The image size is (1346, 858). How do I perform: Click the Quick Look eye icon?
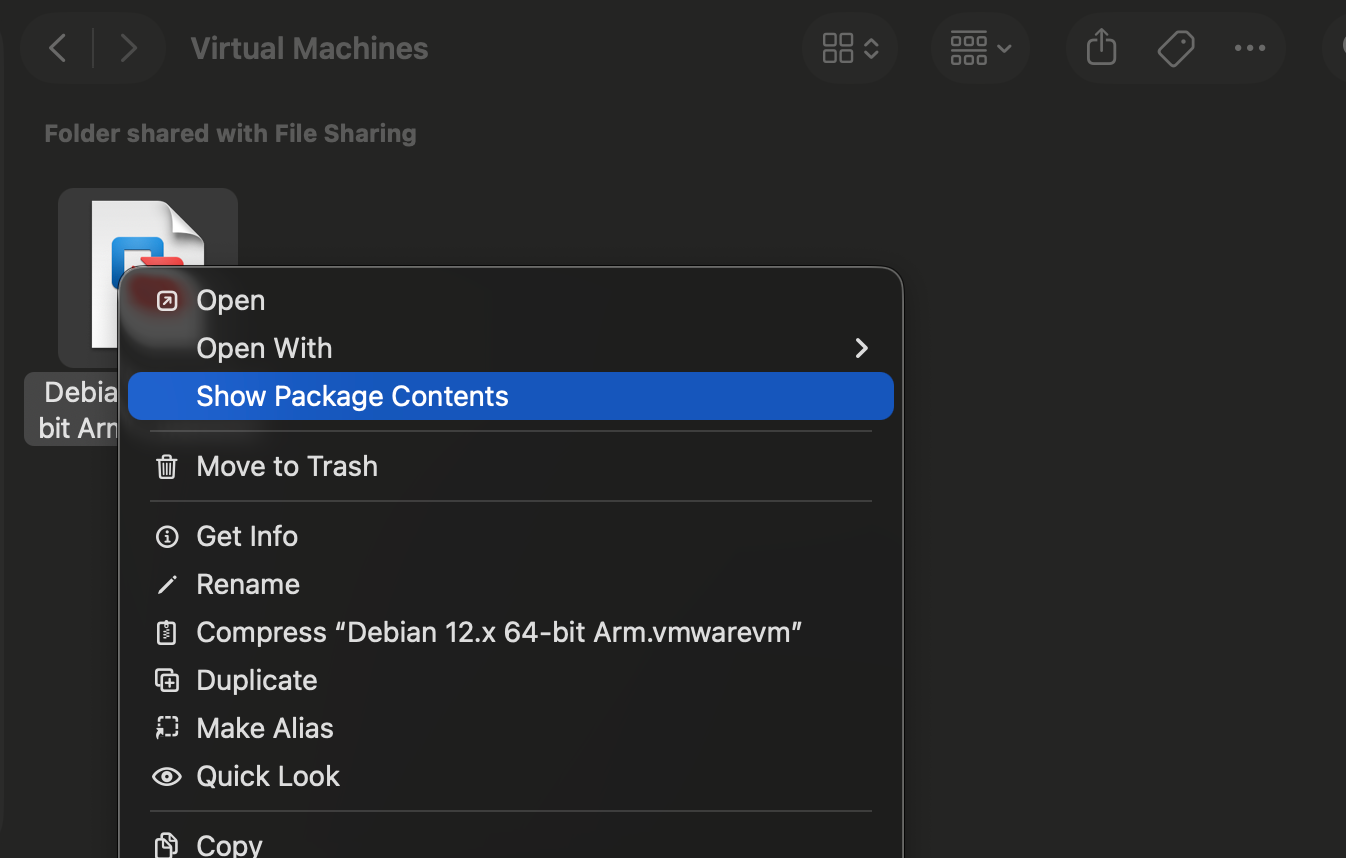tap(167, 776)
